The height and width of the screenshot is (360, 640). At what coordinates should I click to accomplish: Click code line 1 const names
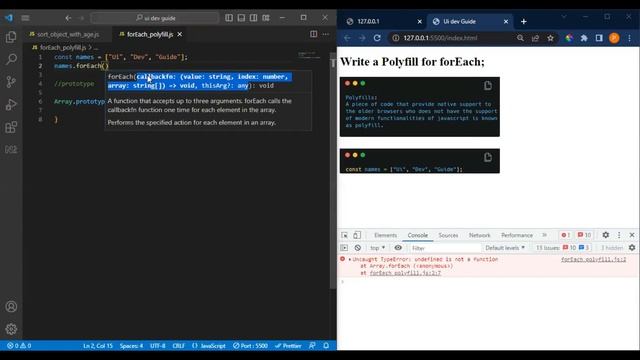(121, 57)
